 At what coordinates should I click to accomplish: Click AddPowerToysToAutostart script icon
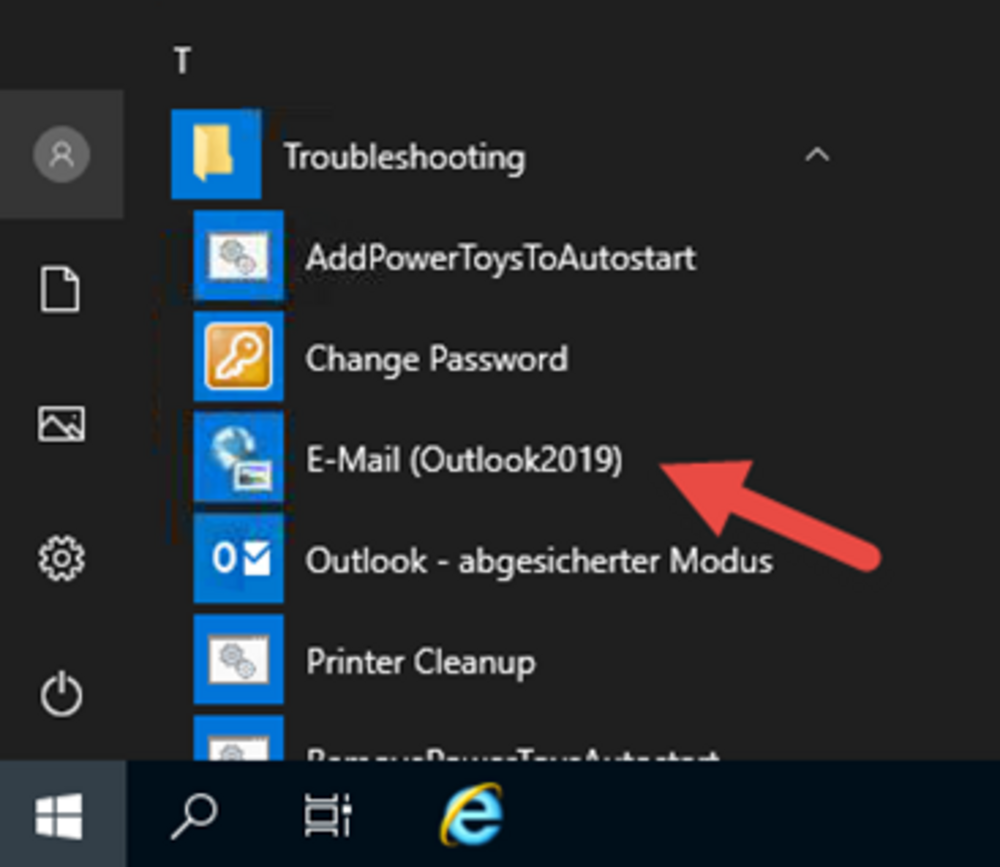coord(239,255)
